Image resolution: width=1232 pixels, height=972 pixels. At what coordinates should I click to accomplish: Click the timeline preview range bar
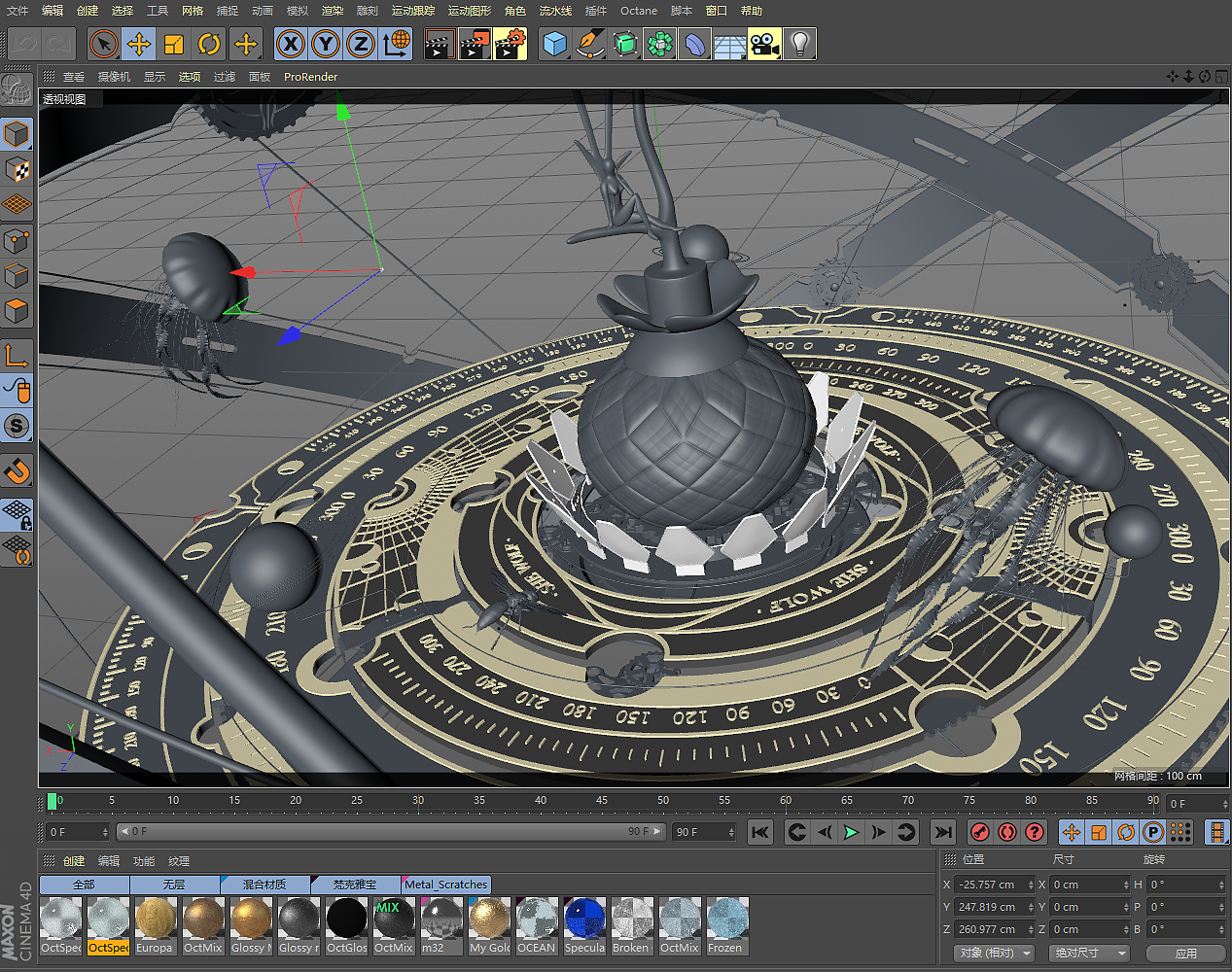coord(391,832)
